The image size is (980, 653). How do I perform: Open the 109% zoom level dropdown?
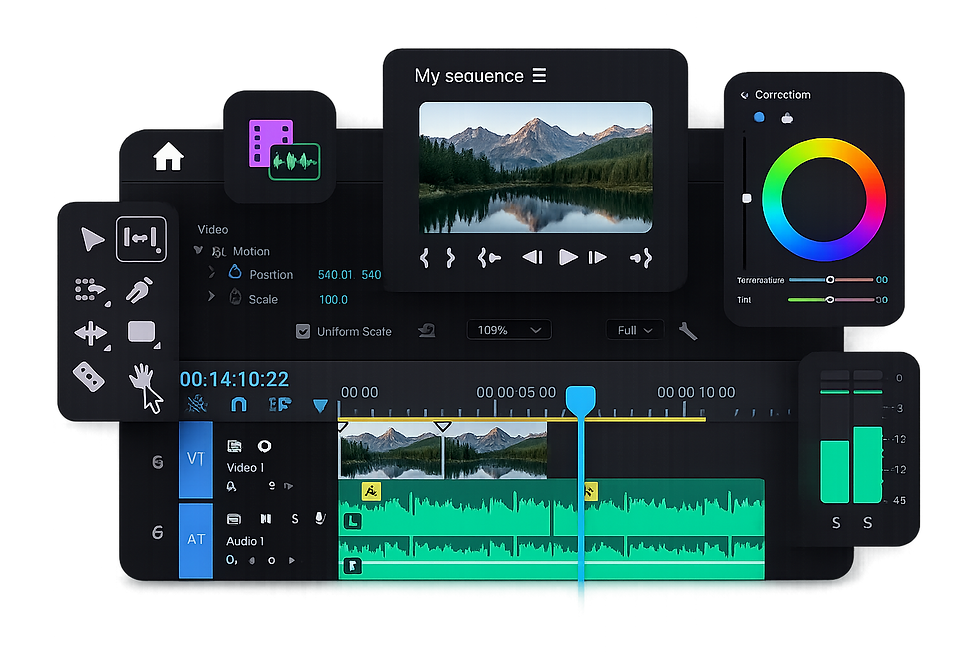click(509, 330)
